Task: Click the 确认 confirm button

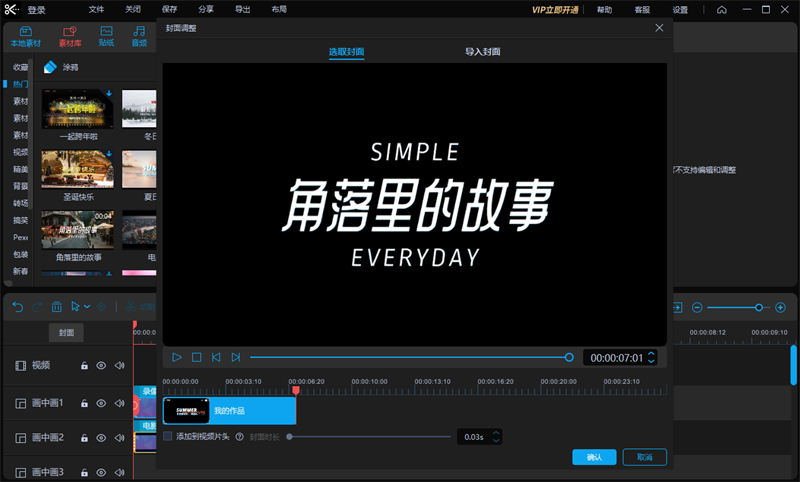Action: click(x=594, y=457)
